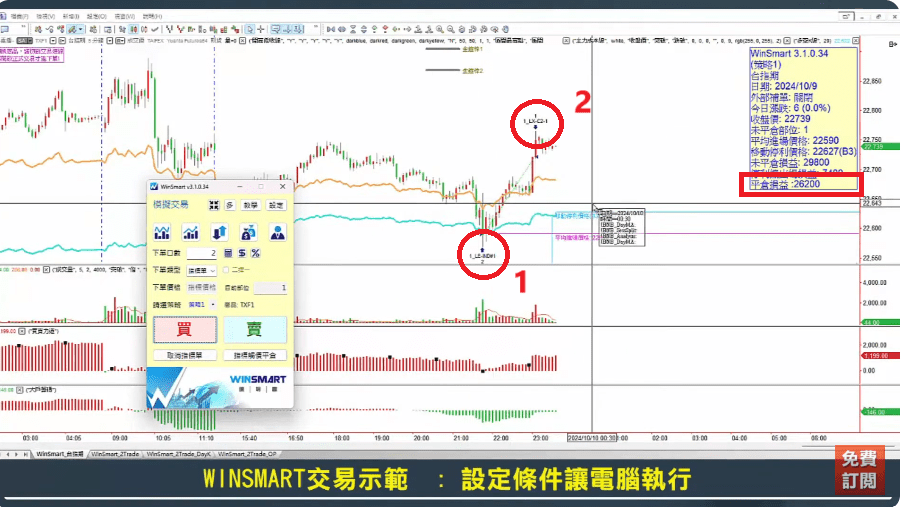
Task: Click the dollar sign icon beside order quantity
Action: [242, 253]
